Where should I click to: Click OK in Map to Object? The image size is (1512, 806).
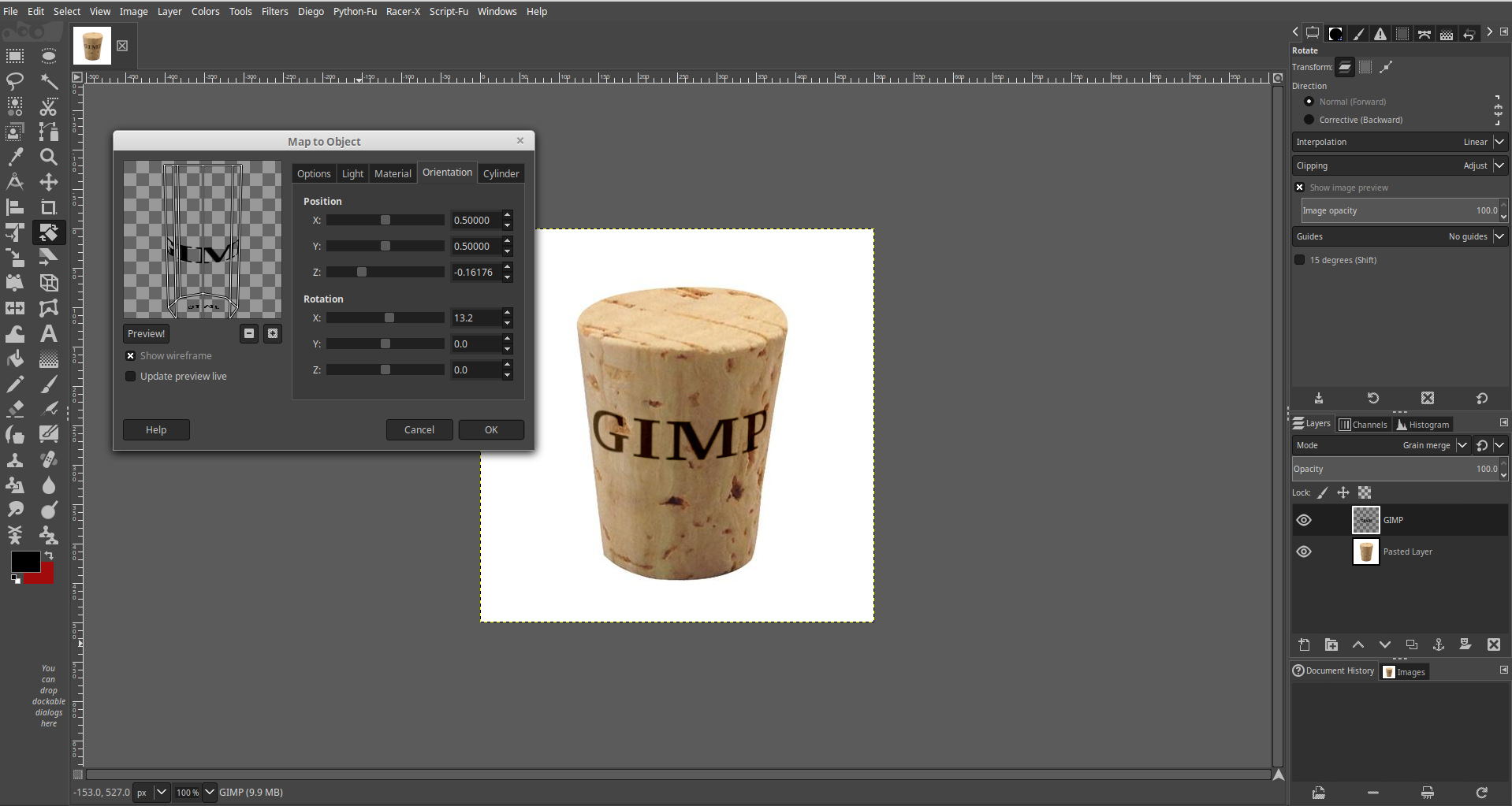pyautogui.click(x=491, y=429)
